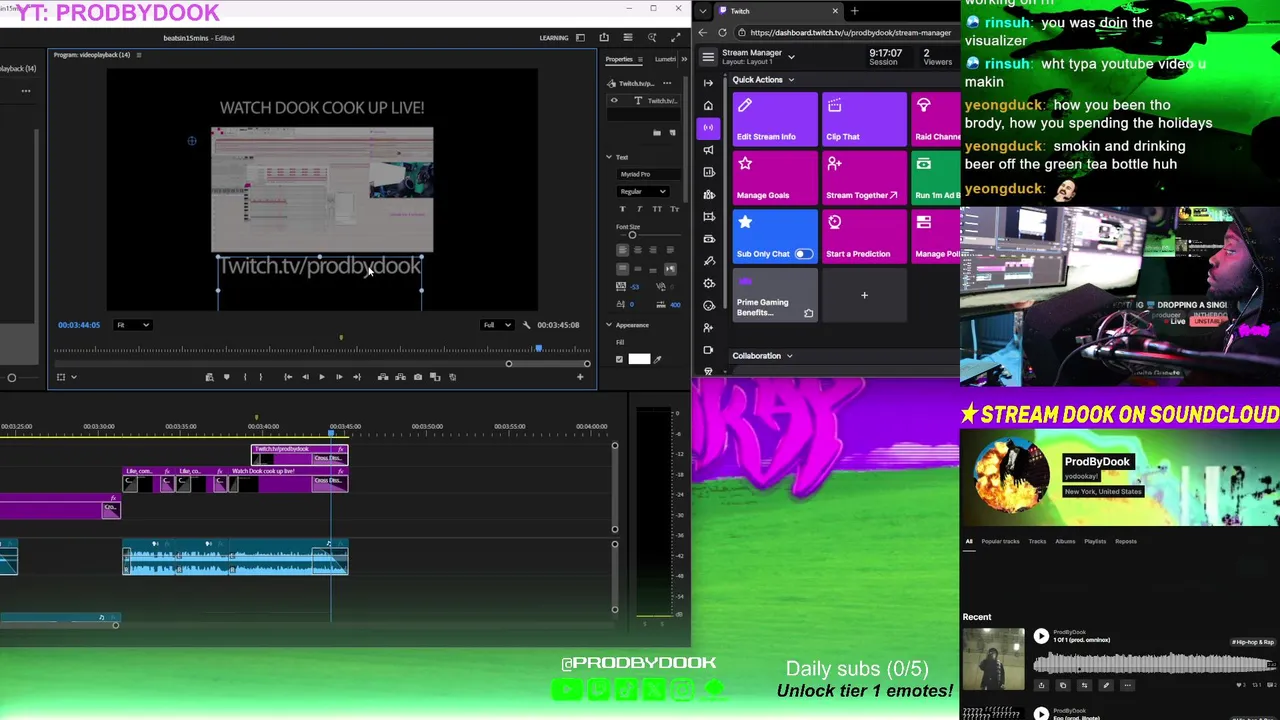
Task: Open Twitch hamburger menu
Action: click(708, 57)
